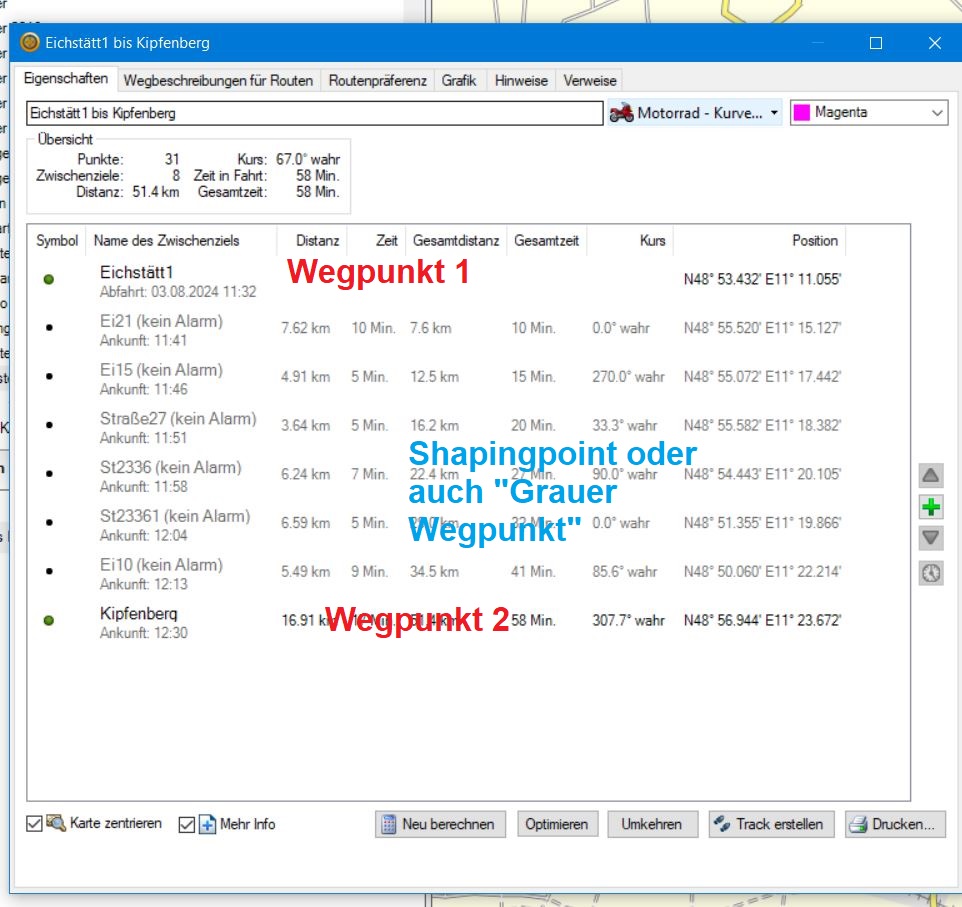Viewport: 962px width, 907px height.
Task: Click the Symbol column header
Action: (x=57, y=241)
